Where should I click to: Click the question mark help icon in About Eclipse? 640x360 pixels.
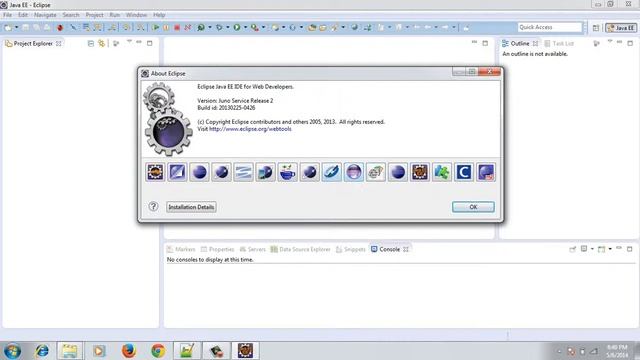(x=153, y=207)
